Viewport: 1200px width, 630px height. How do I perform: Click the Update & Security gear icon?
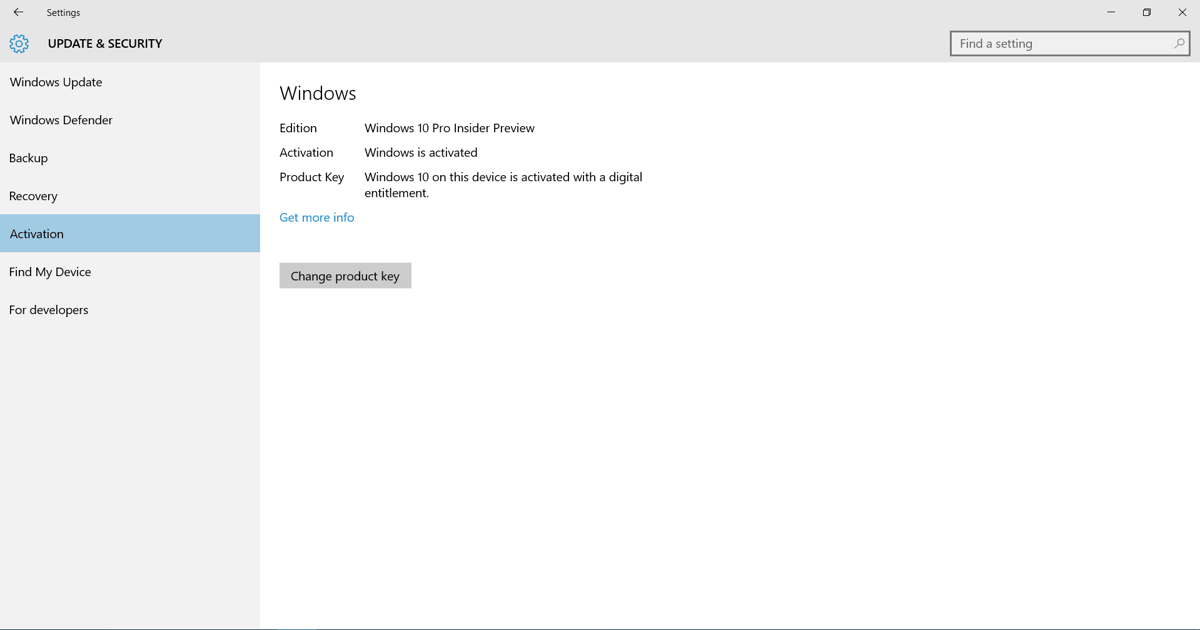point(19,44)
